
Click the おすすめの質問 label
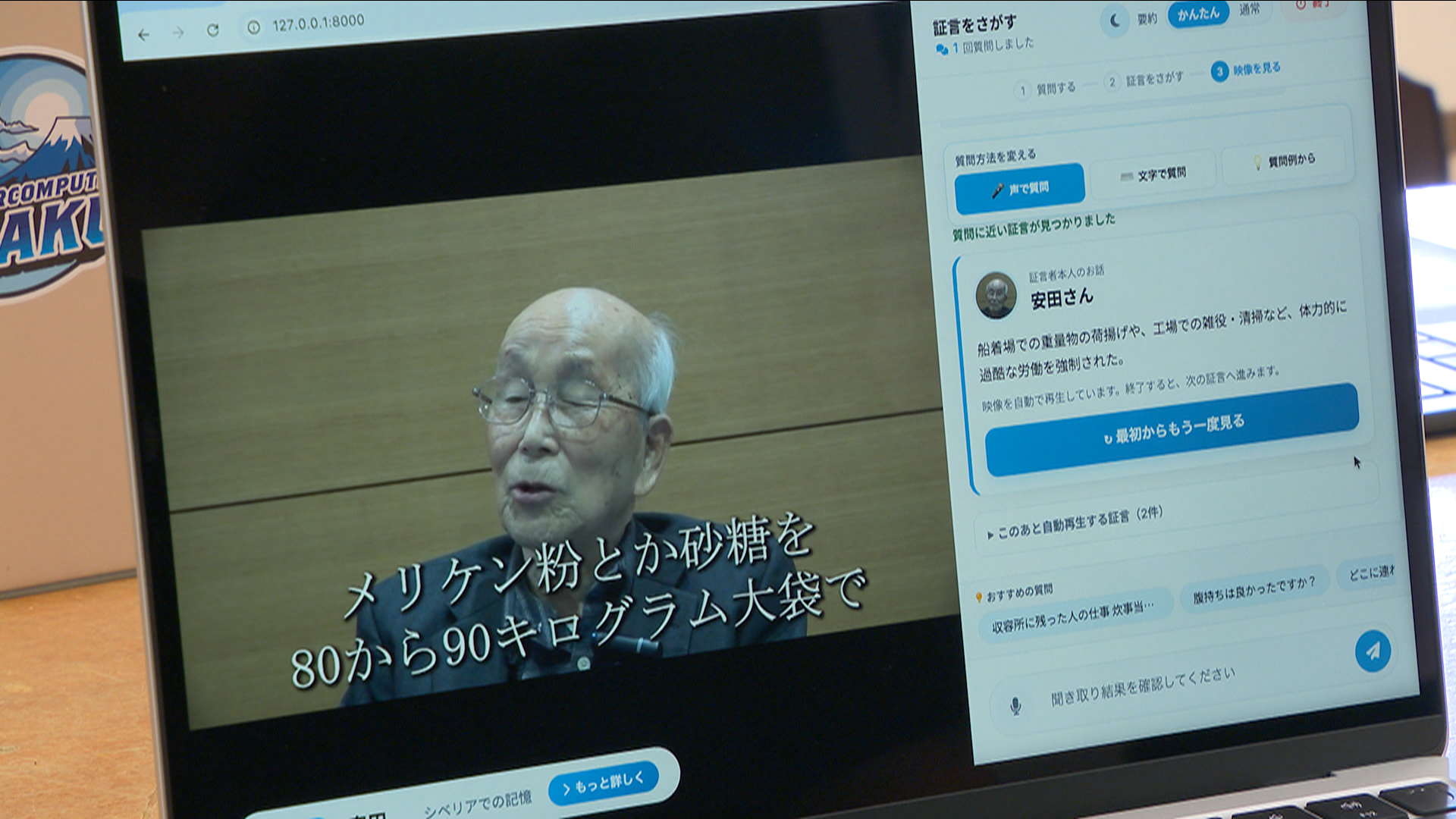[1019, 593]
